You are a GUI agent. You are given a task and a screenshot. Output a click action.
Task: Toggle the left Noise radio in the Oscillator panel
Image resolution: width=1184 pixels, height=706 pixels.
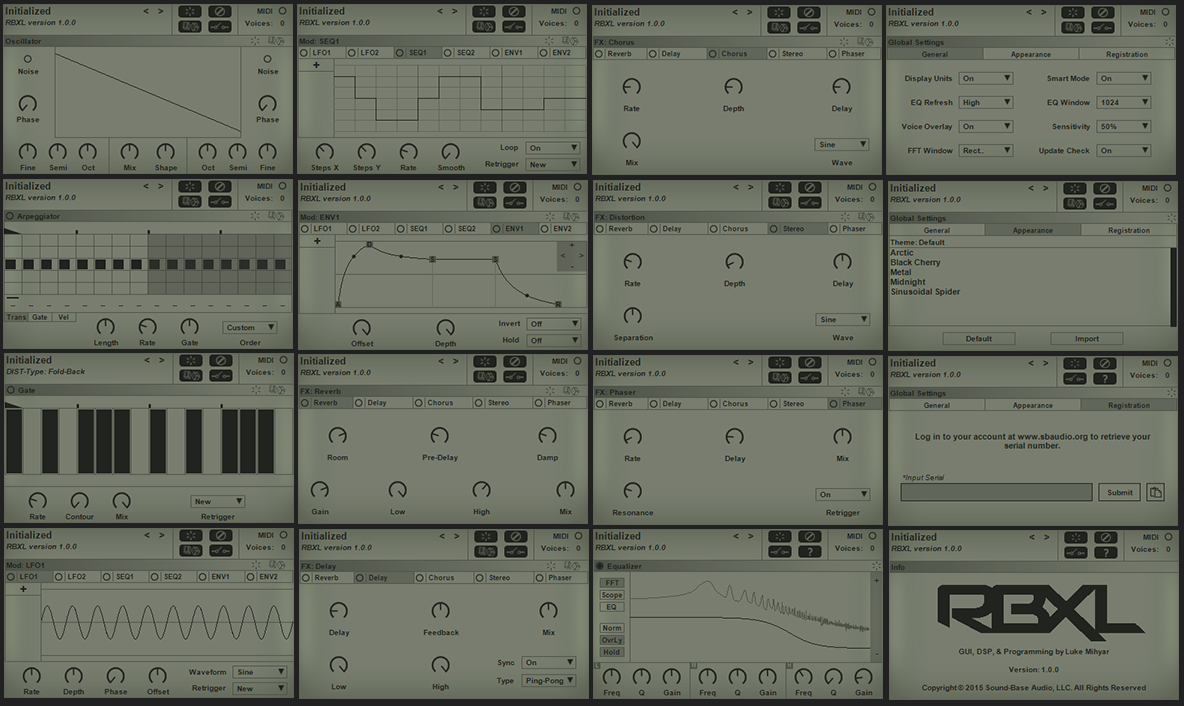28,59
